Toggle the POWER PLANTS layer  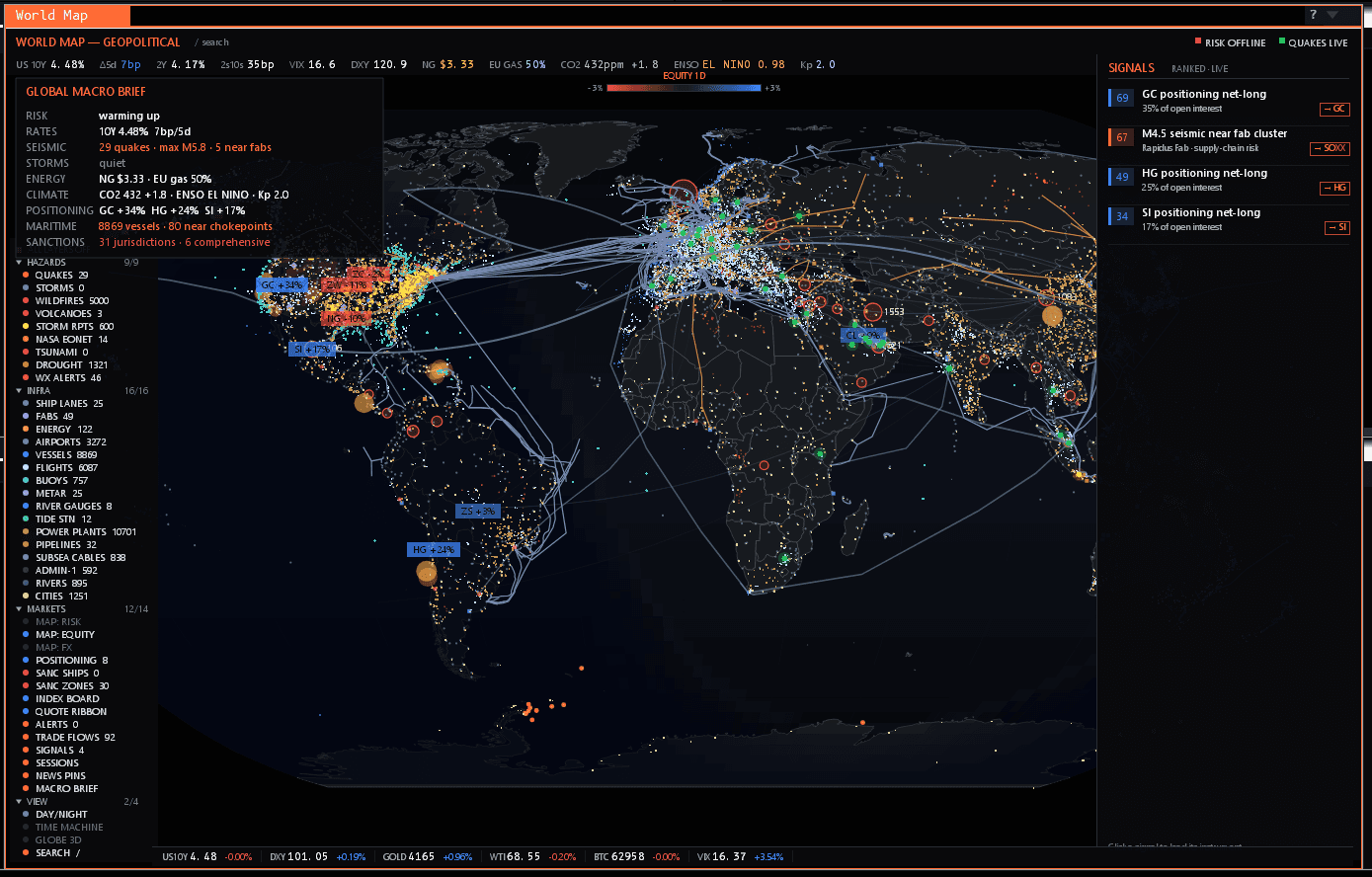click(78, 531)
